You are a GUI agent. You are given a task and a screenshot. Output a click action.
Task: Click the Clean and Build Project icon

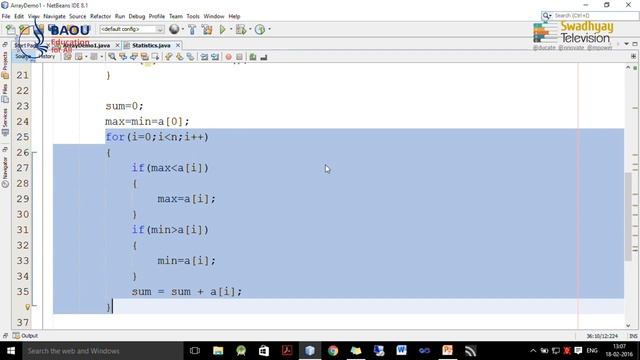tap(207, 29)
